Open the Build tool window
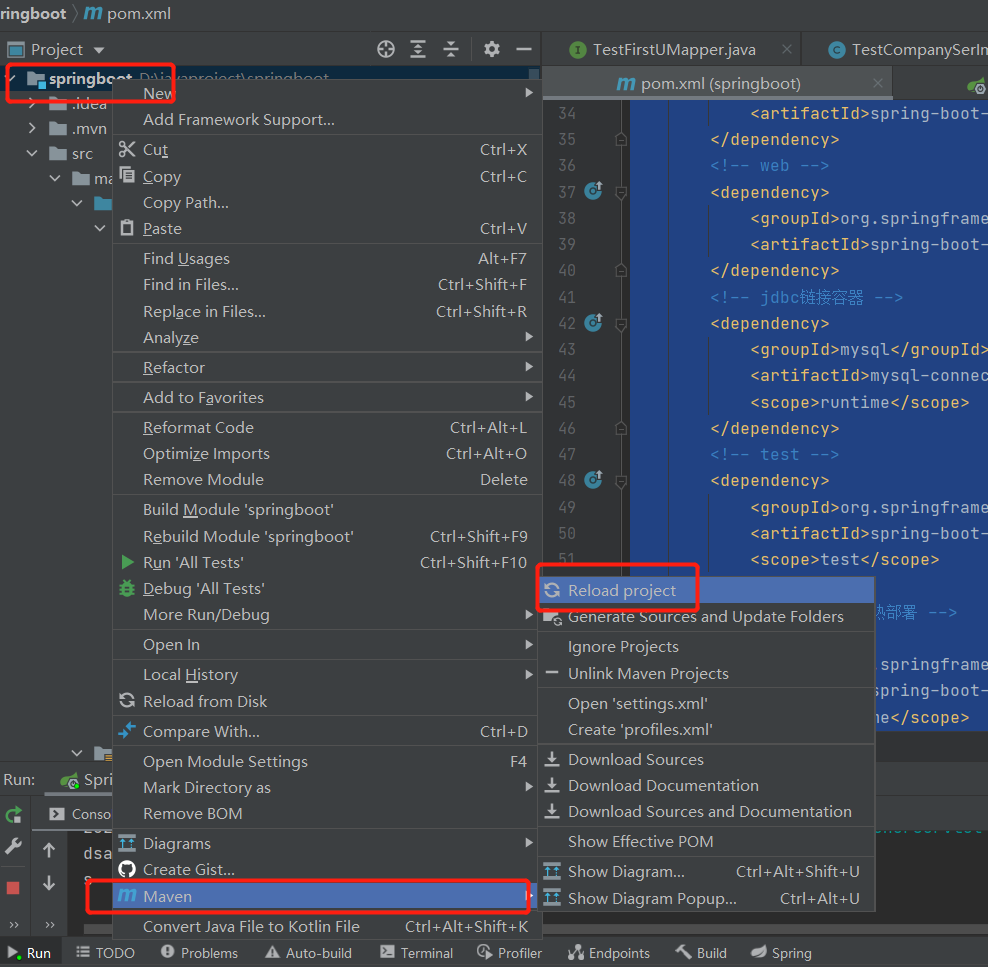 [701, 953]
